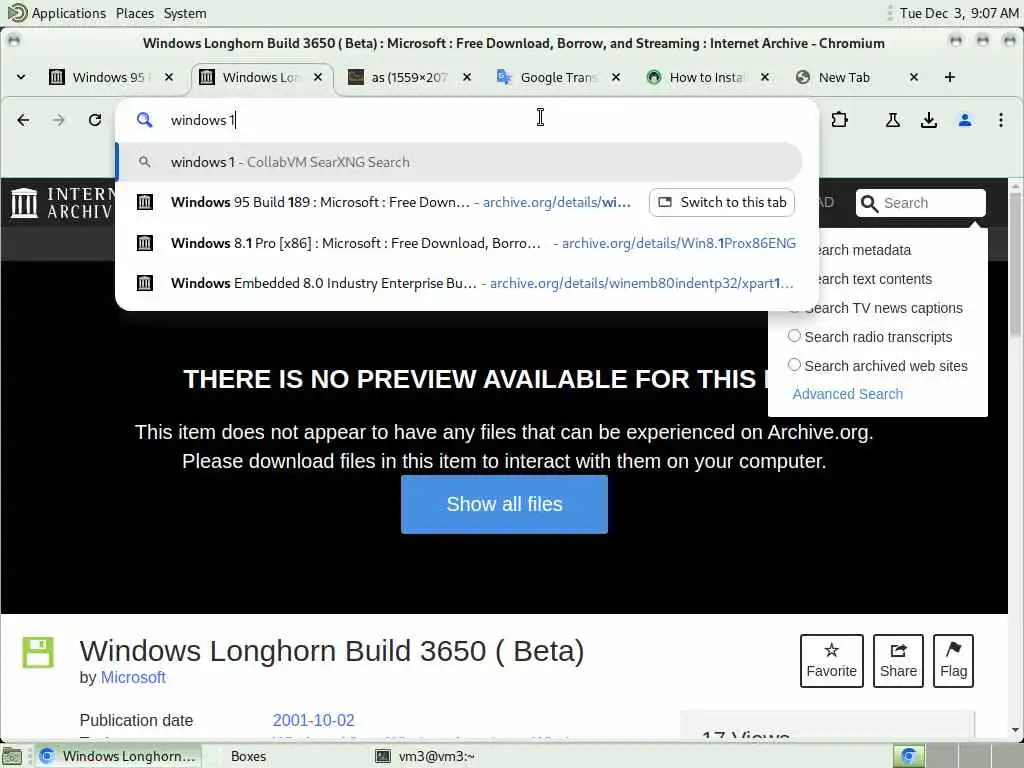Open the Advanced Search link
Viewport: 1024px width, 768px height.
848,394
